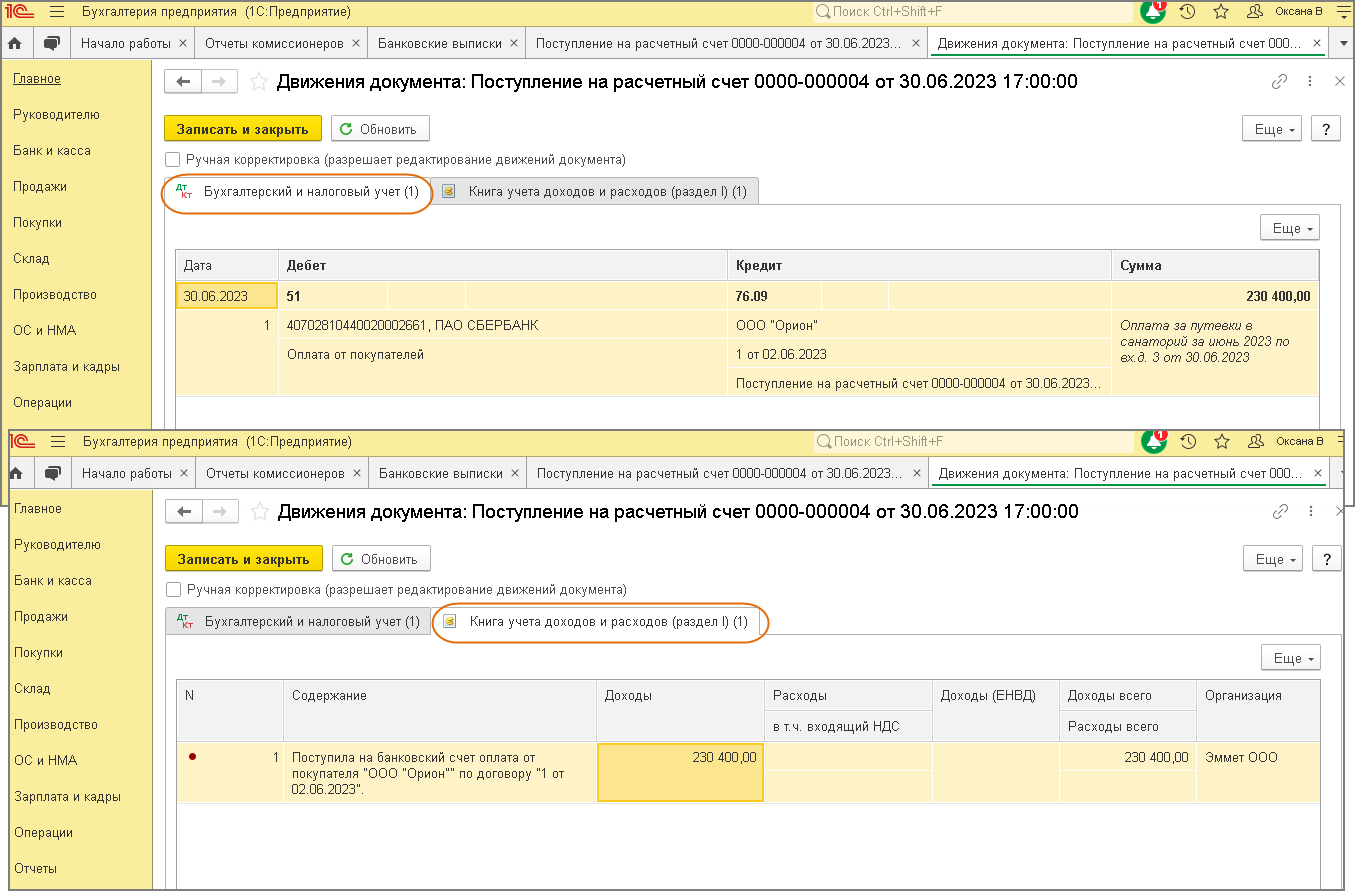
Task: Go back using left arrow in upper window
Action: pyautogui.click(x=182, y=82)
